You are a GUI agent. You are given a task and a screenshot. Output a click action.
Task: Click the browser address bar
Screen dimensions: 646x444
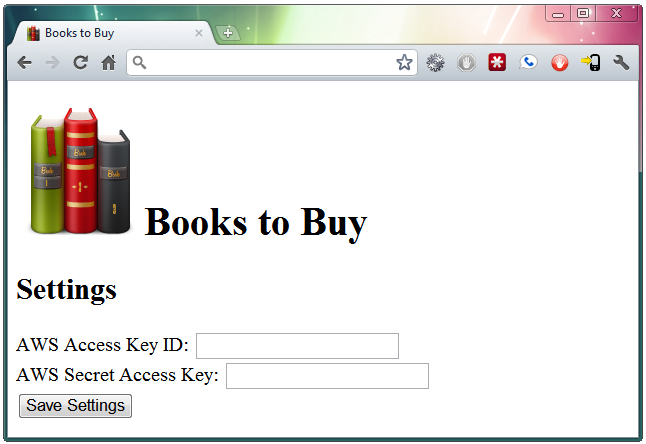point(272,63)
